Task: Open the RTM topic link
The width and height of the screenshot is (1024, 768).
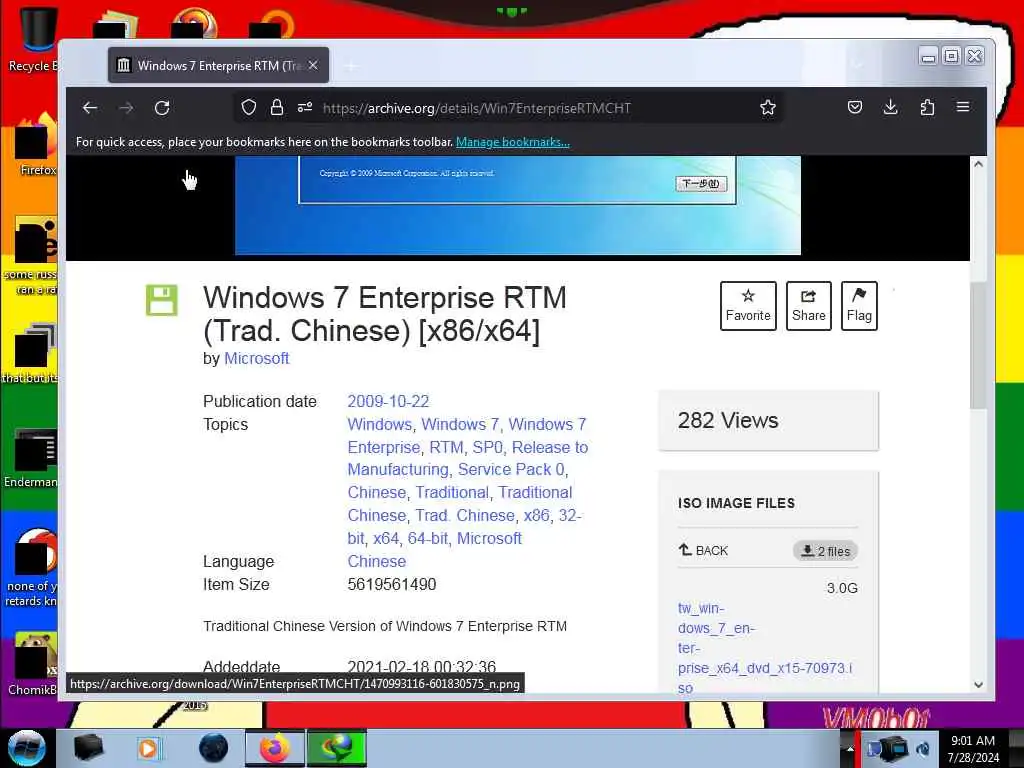Action: [x=447, y=447]
